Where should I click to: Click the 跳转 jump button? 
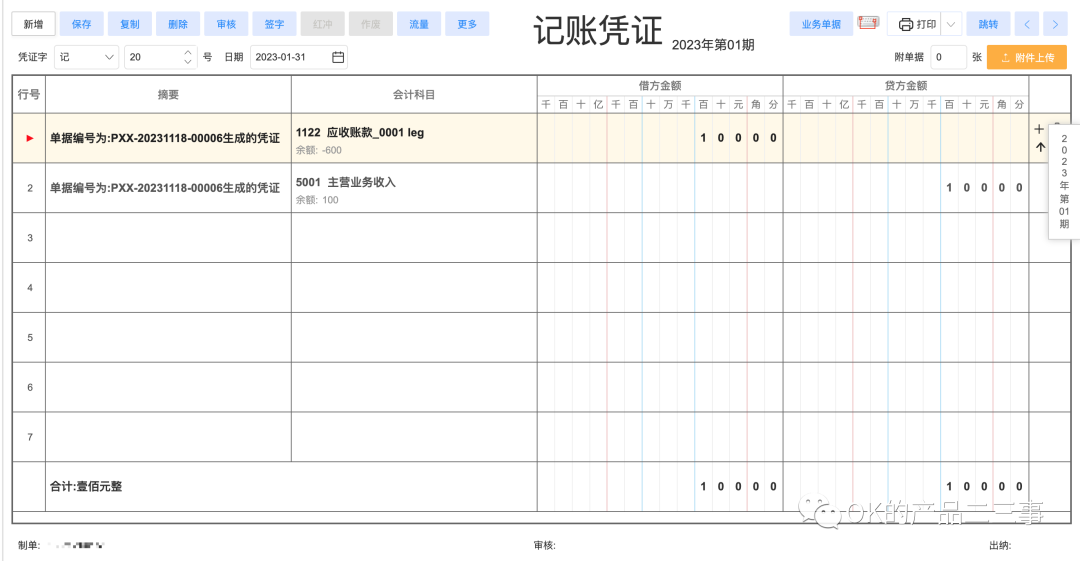pyautogui.click(x=988, y=24)
